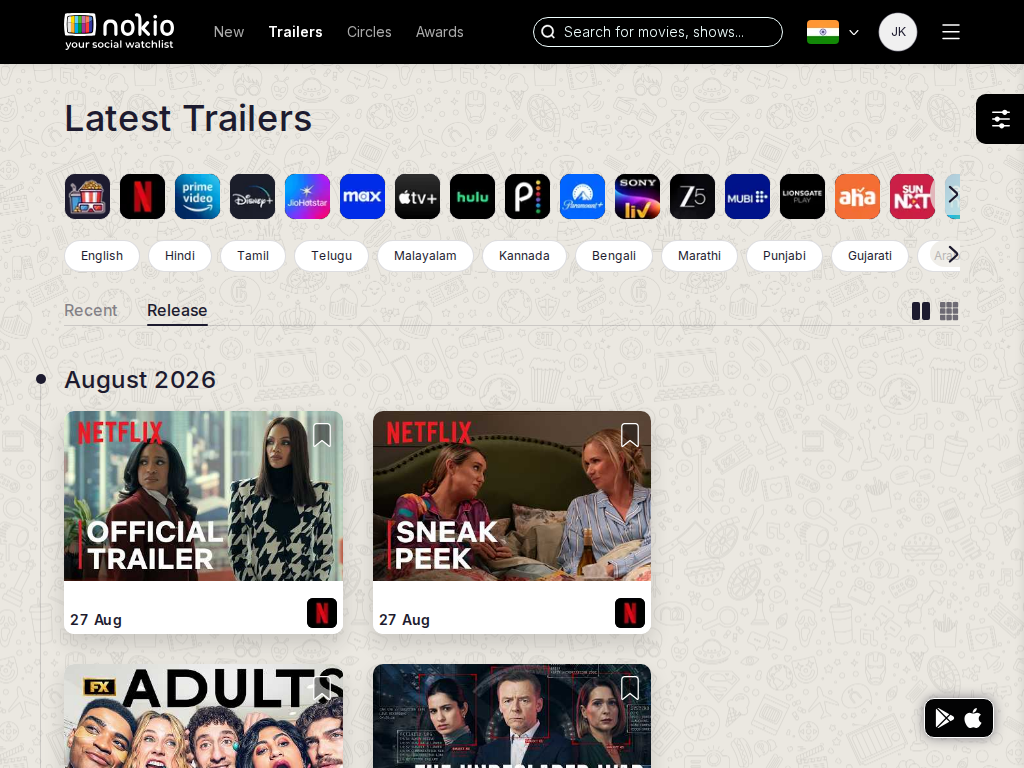Viewport: 1024px width, 768px height.
Task: Toggle the Malayalam language filter
Action: (425, 255)
